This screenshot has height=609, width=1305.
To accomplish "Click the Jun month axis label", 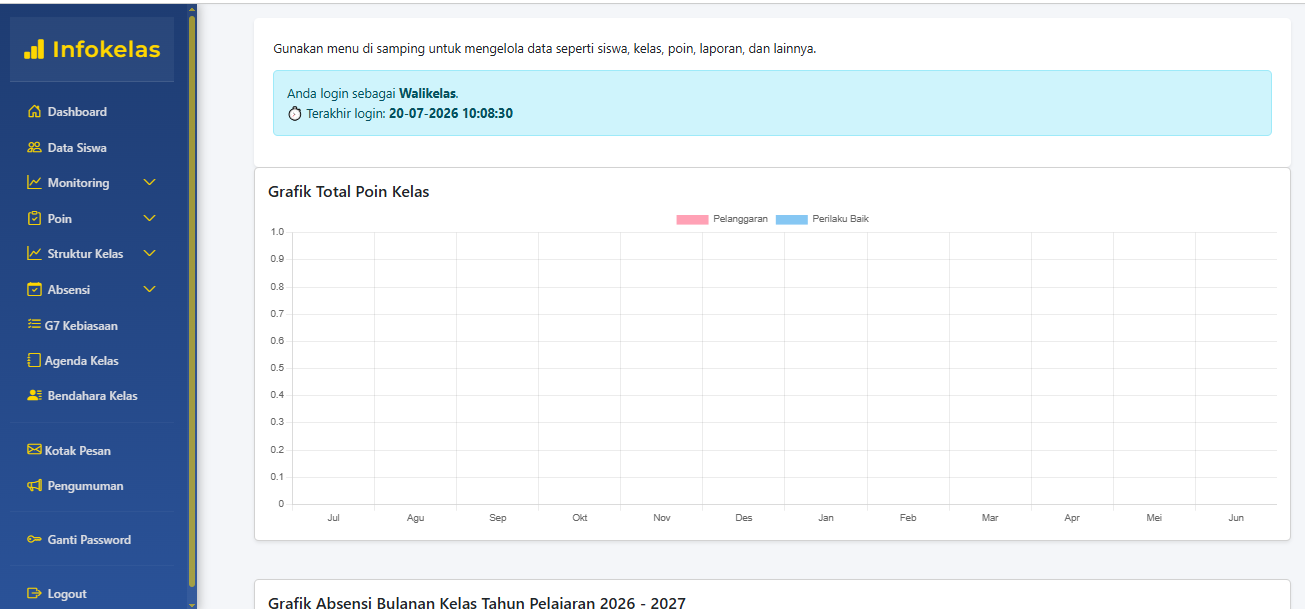I will (x=1236, y=518).
